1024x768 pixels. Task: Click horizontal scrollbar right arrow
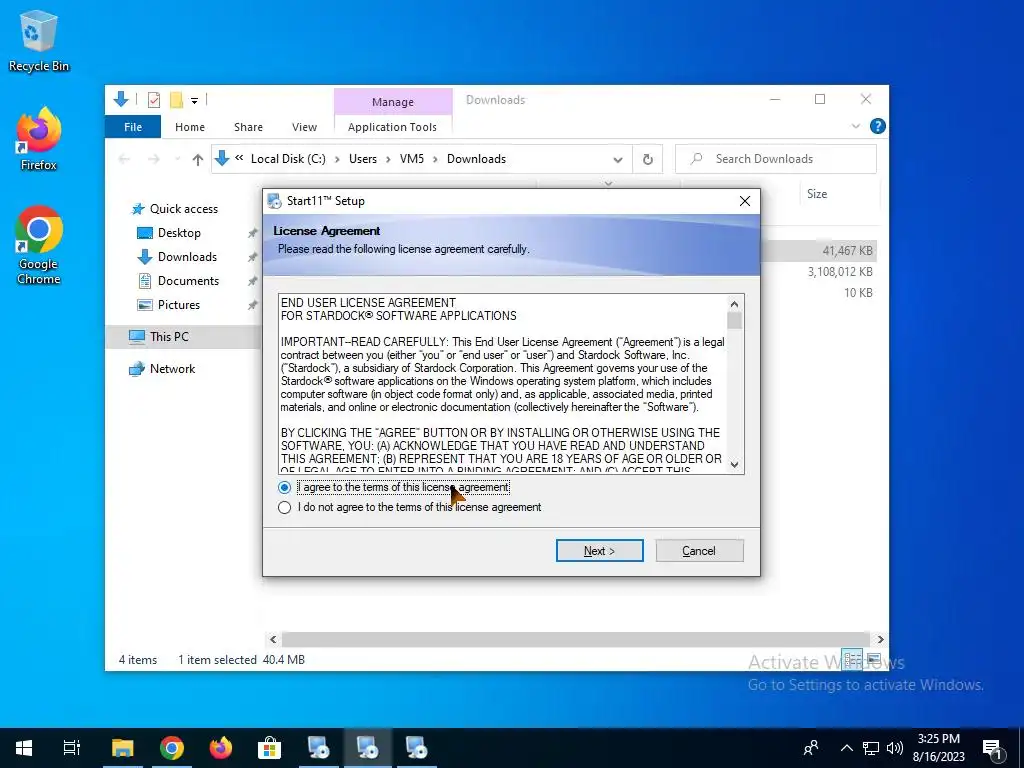[x=880, y=639]
